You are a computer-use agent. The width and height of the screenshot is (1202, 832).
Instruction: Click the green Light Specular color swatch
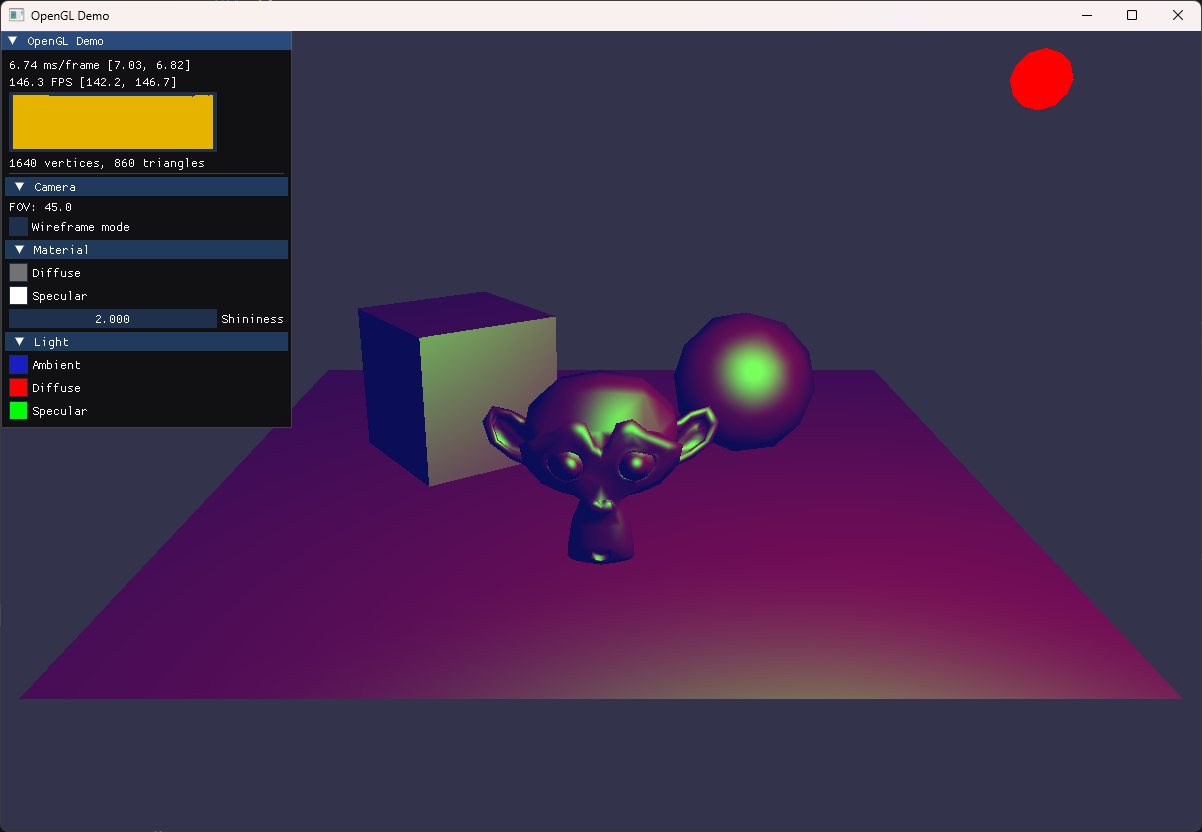[x=18, y=411]
